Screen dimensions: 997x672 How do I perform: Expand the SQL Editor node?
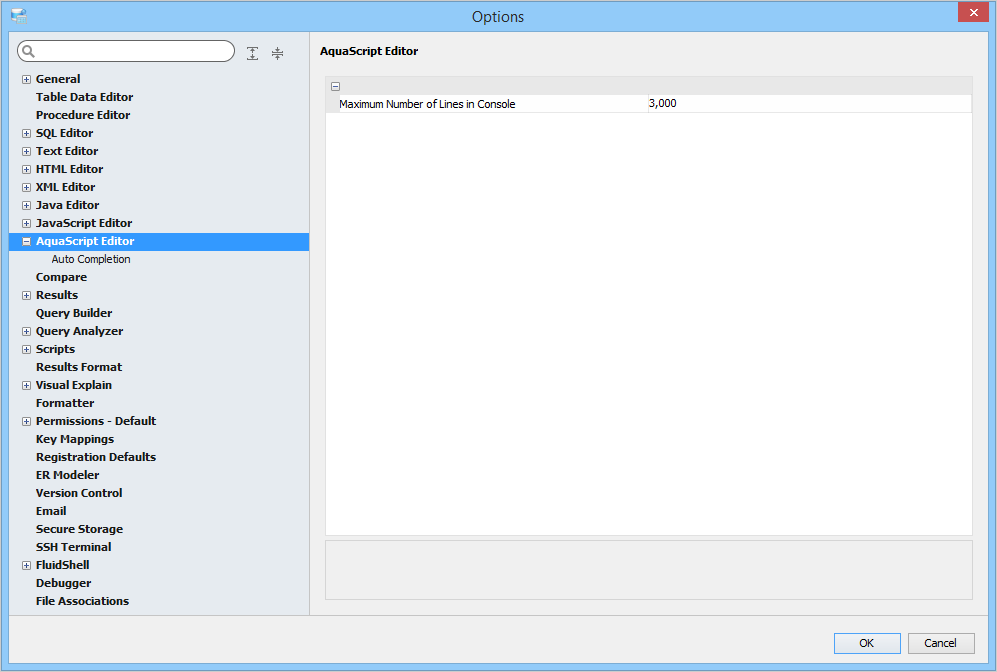(26, 134)
